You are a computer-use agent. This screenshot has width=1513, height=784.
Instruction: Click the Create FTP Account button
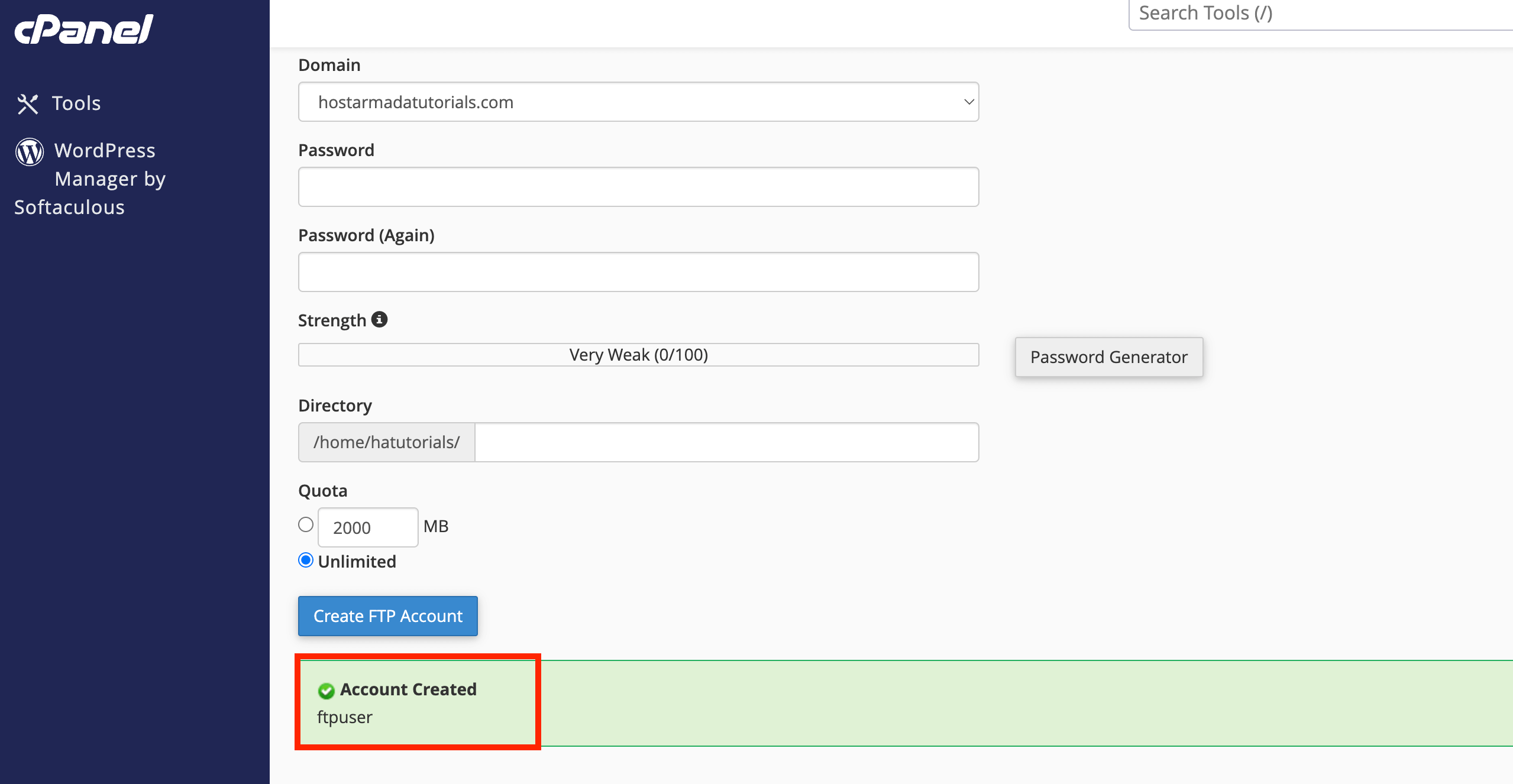(x=387, y=615)
